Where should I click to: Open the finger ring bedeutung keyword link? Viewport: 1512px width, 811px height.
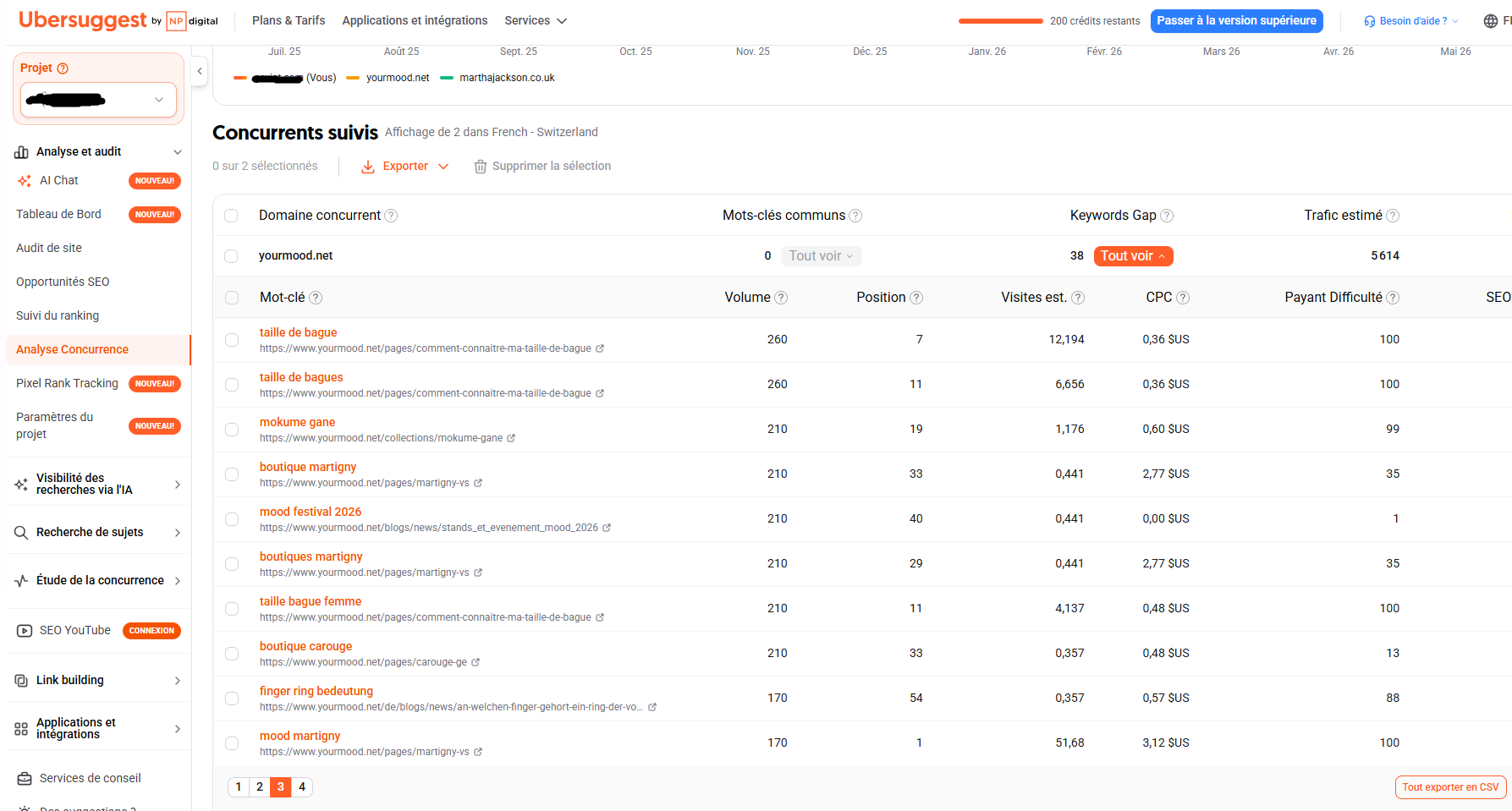coord(316,692)
